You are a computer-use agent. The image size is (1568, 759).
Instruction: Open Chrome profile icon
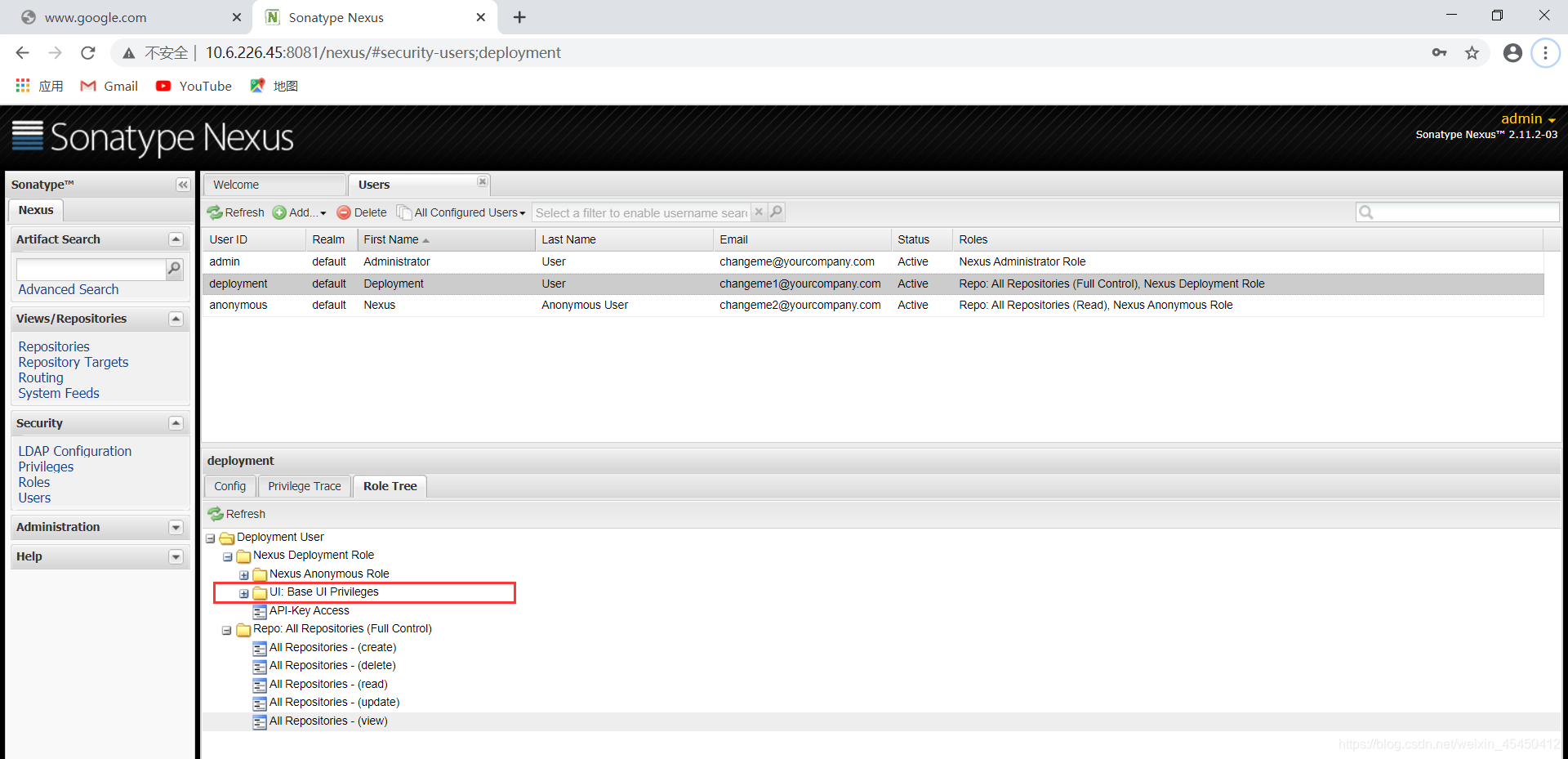coord(1512,53)
